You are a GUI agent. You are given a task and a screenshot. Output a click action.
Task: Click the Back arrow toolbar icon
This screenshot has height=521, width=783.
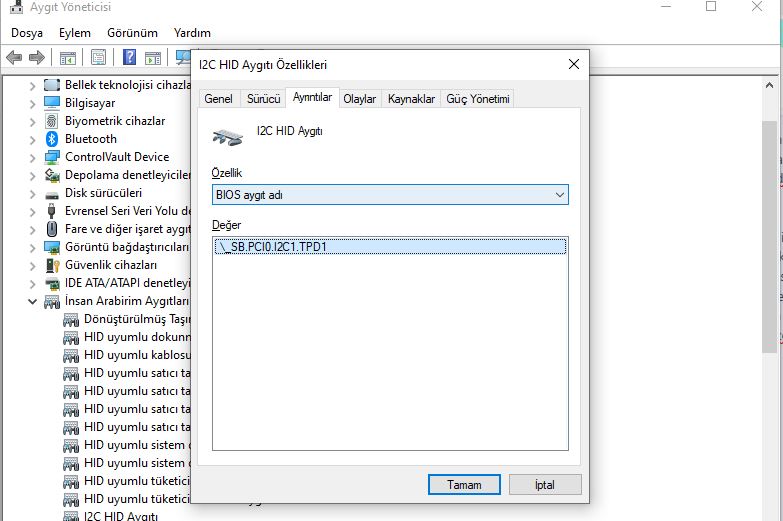pyautogui.click(x=14, y=57)
